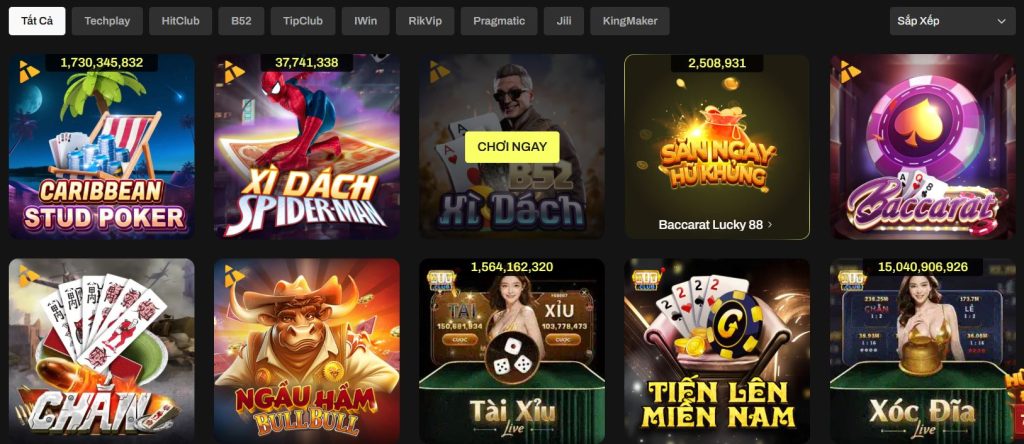Screen dimensions: 1024x444
Task: Click the HitClub badge on the Xóc Đĩa Live tile
Action: pos(850,278)
